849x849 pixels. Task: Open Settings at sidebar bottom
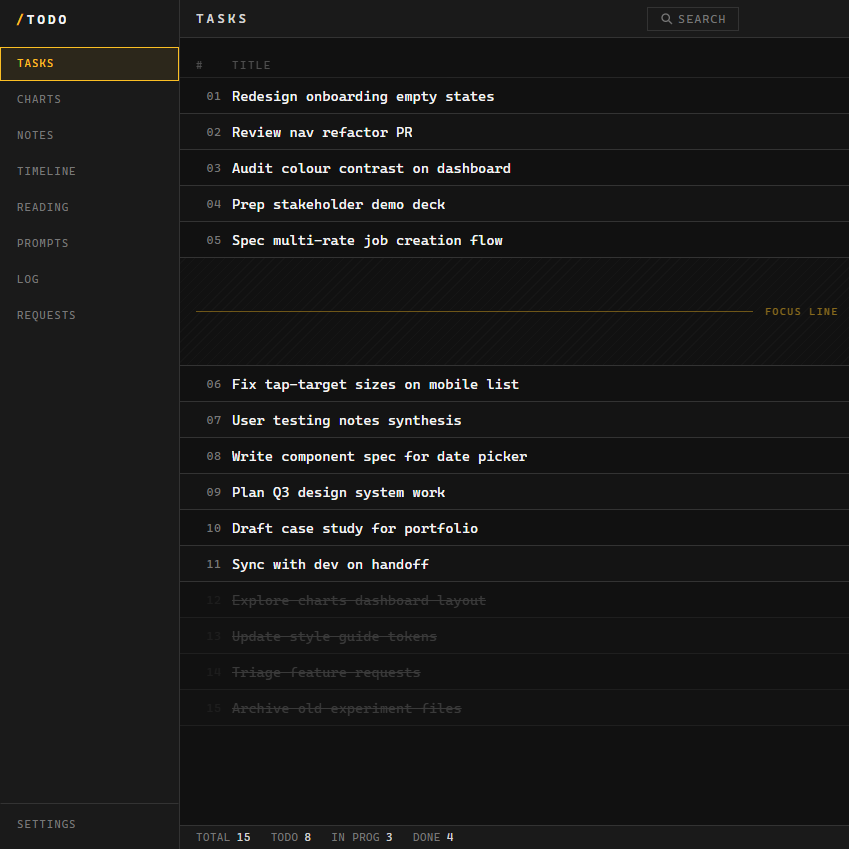click(x=89, y=825)
